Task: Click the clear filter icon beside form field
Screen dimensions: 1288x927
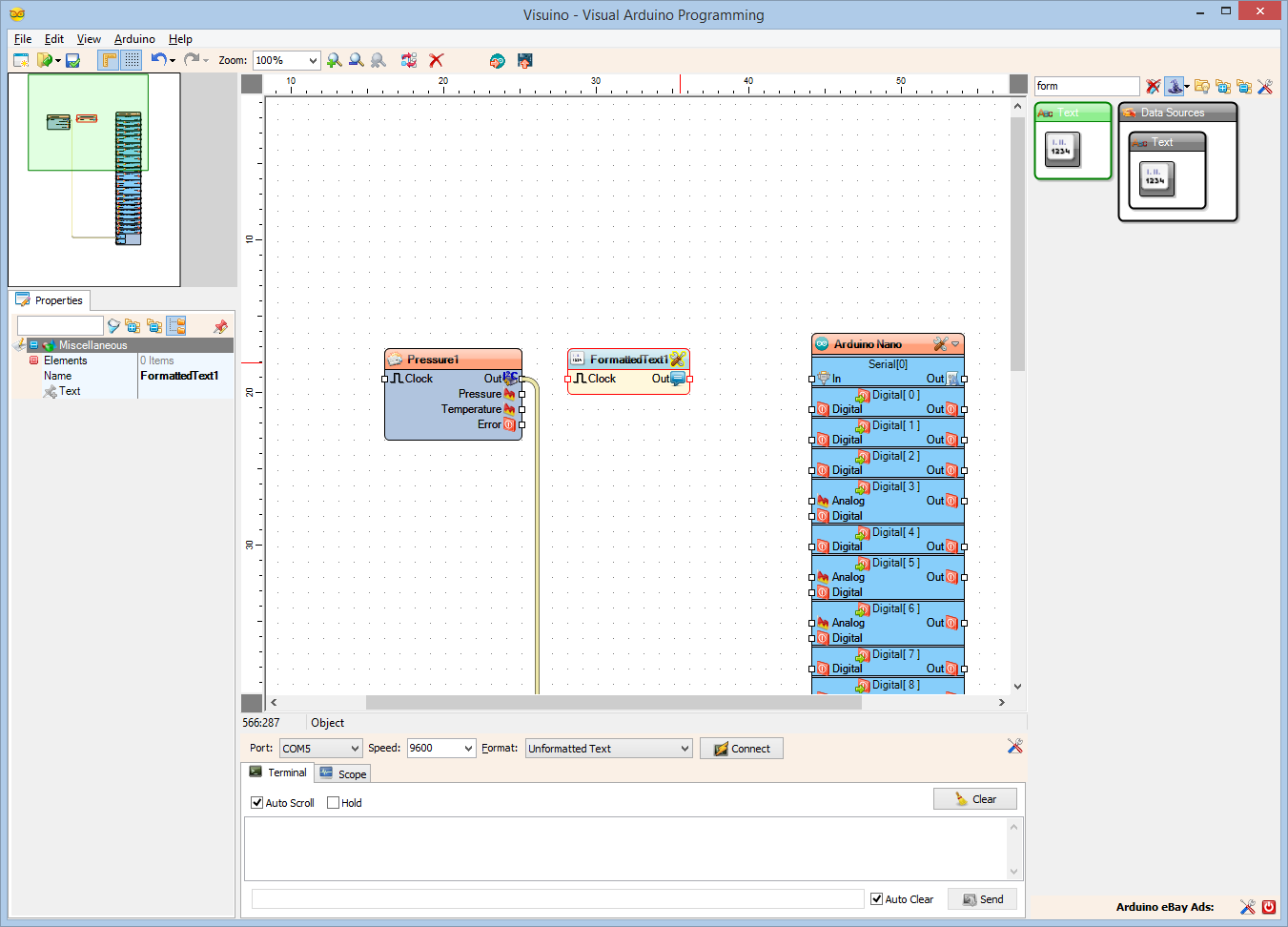Action: [1154, 86]
